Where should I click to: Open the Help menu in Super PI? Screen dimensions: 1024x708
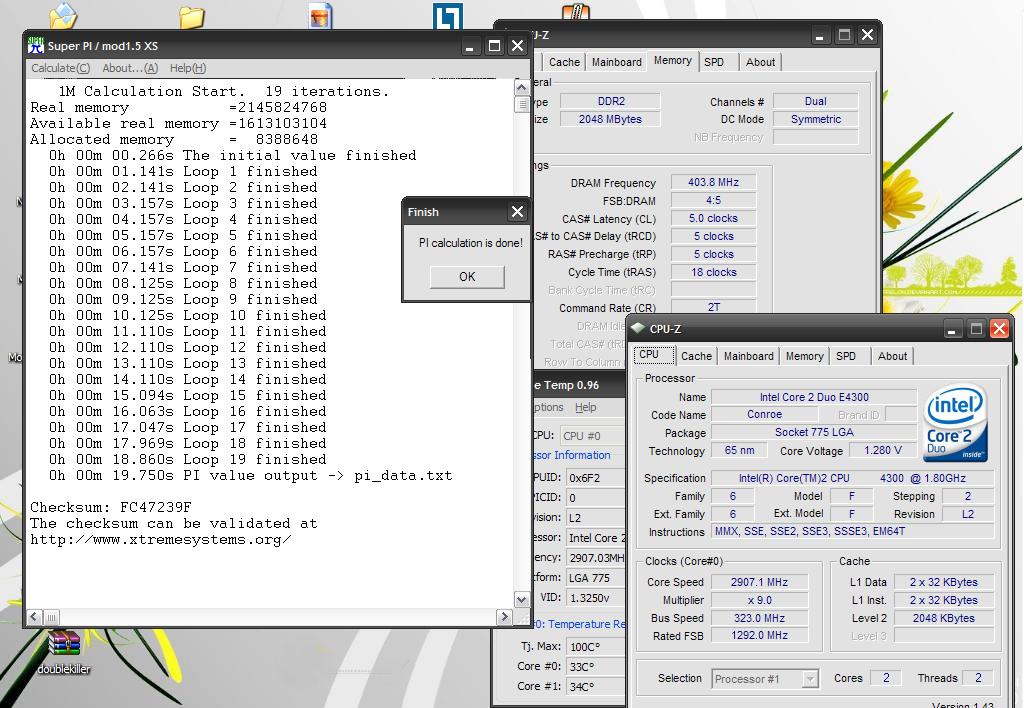[x=187, y=68]
